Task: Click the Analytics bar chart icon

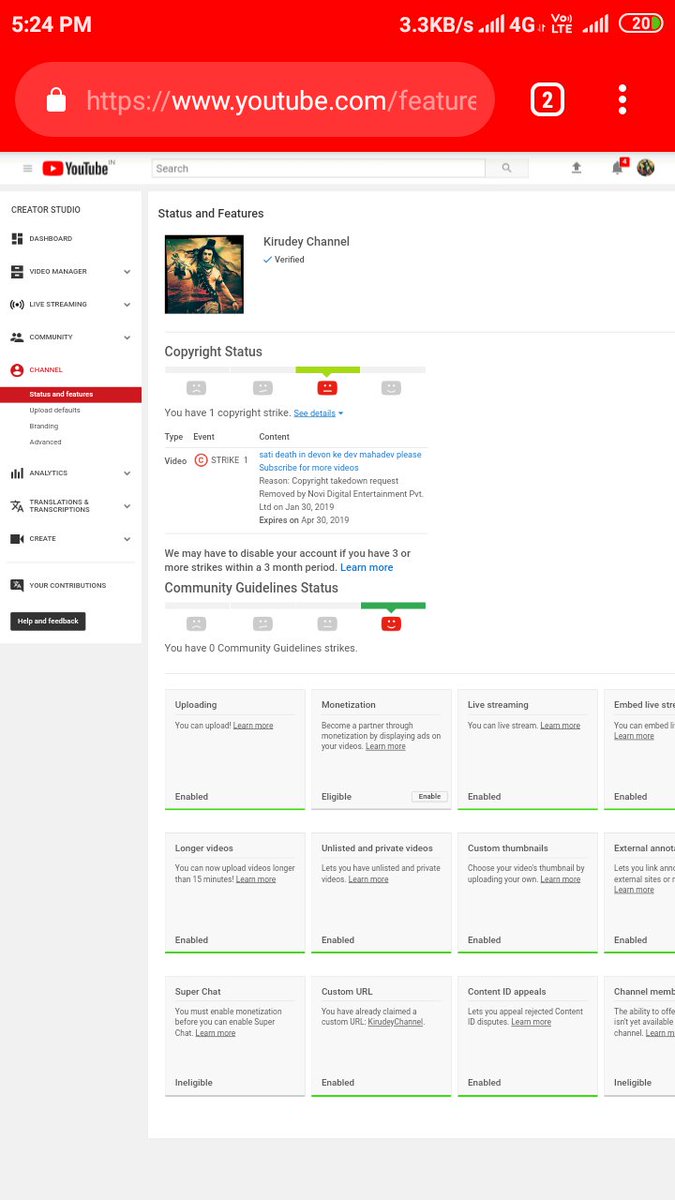Action: [17, 473]
